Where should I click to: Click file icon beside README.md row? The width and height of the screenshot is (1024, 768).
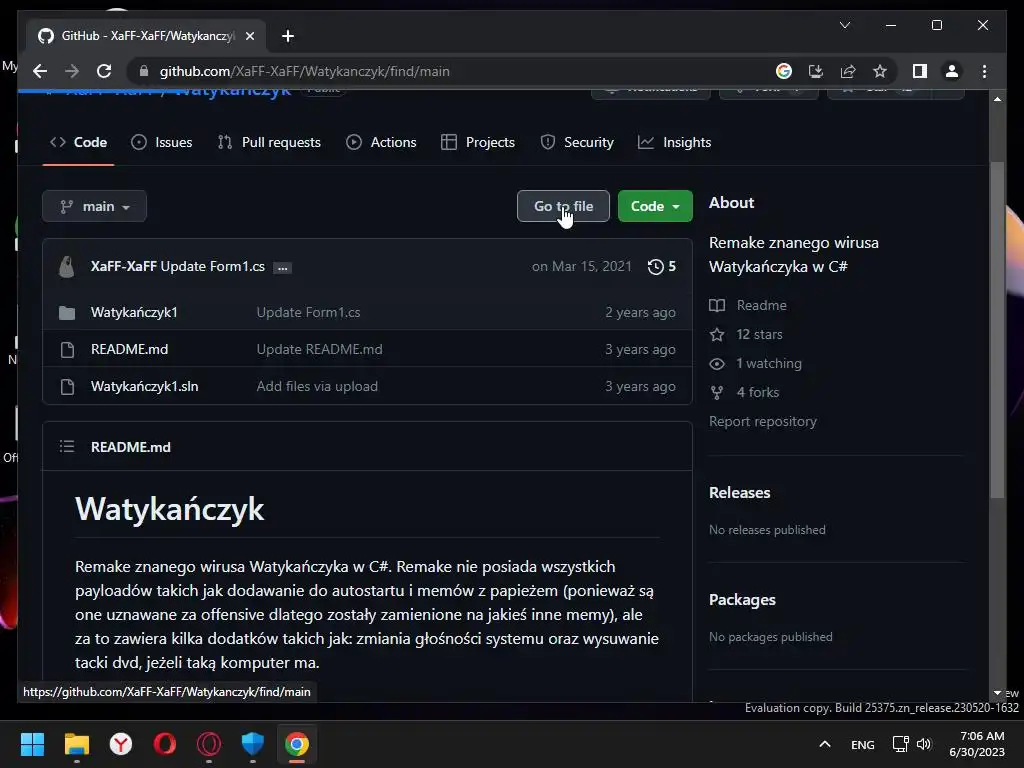(67, 350)
